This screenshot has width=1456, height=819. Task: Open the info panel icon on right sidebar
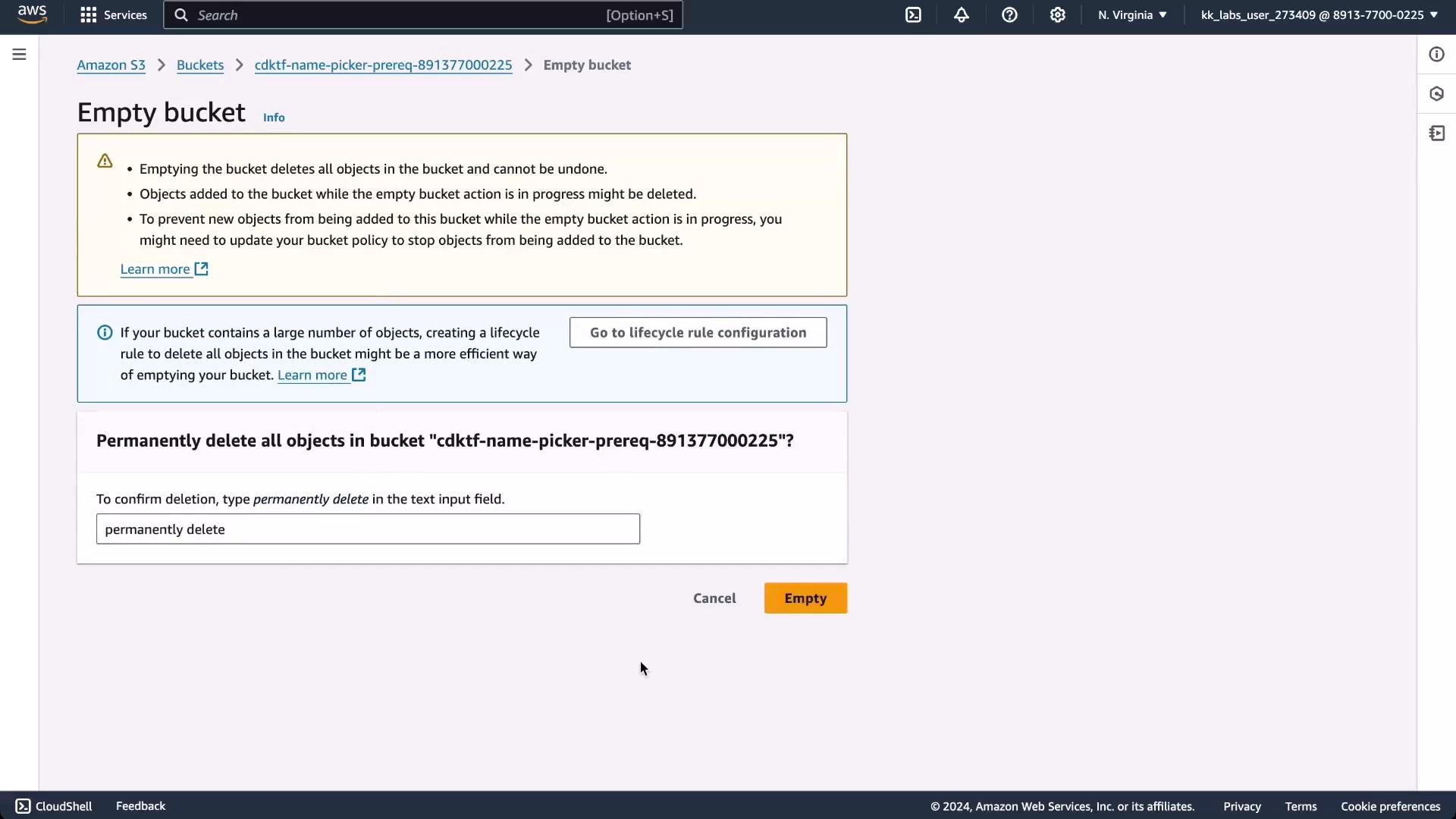click(x=1436, y=55)
